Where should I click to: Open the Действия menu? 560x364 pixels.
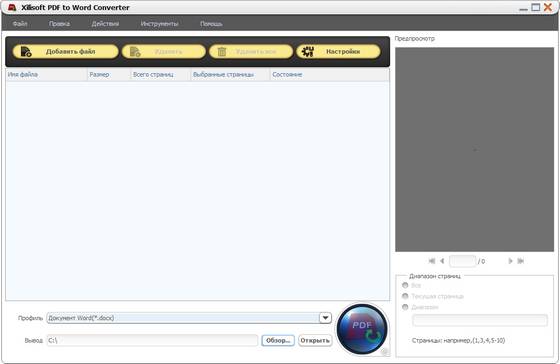[x=105, y=24]
